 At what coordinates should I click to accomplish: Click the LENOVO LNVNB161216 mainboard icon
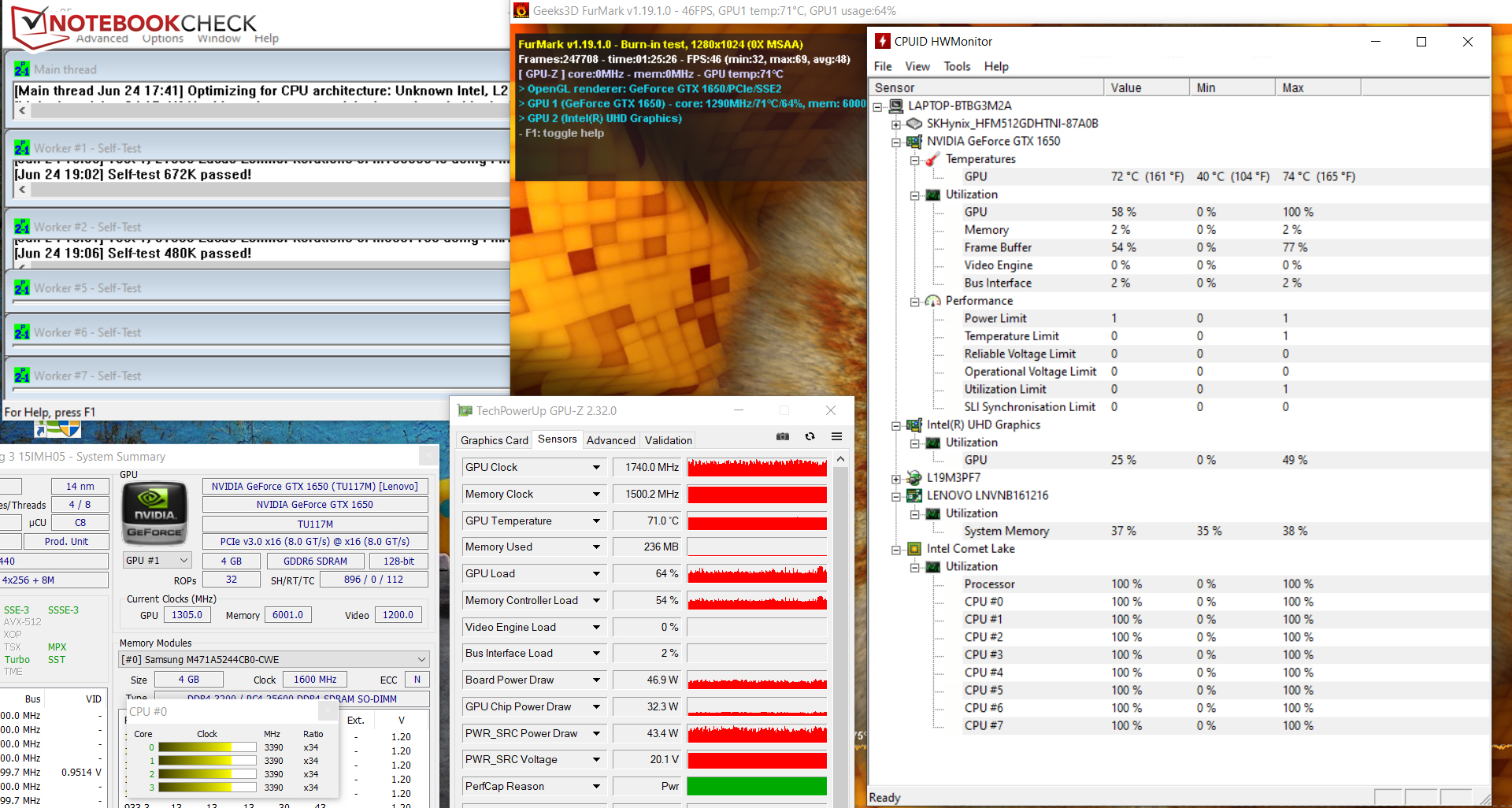click(x=914, y=496)
